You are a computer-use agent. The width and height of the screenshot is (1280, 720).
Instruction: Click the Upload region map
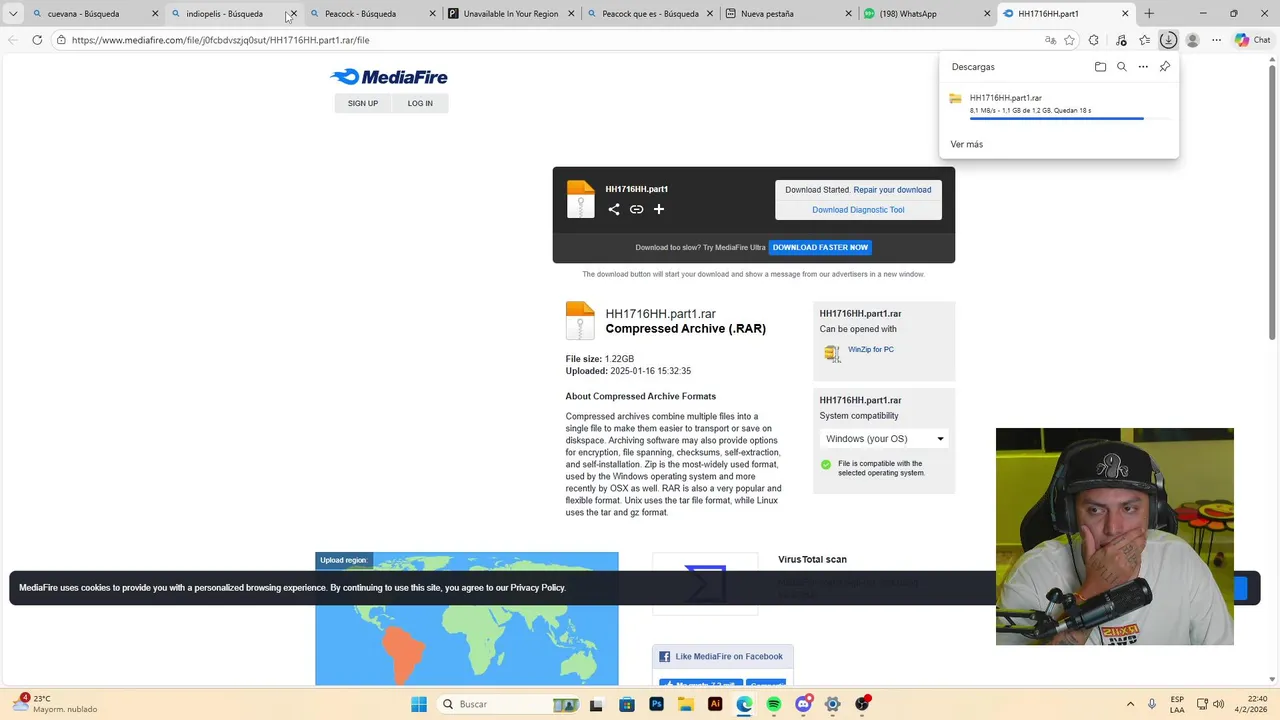467,619
